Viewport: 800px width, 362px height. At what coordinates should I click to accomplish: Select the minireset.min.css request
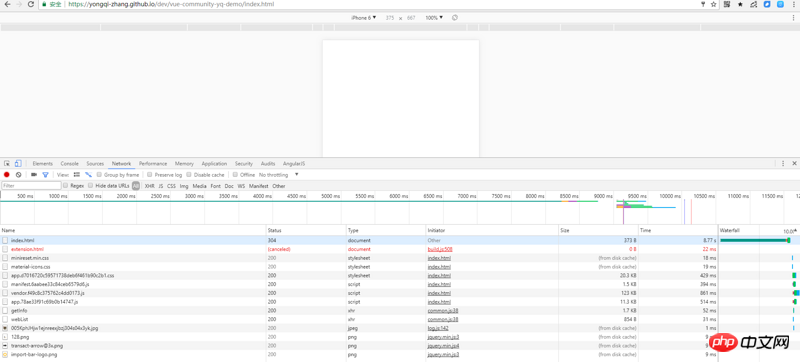[x=358, y=258]
